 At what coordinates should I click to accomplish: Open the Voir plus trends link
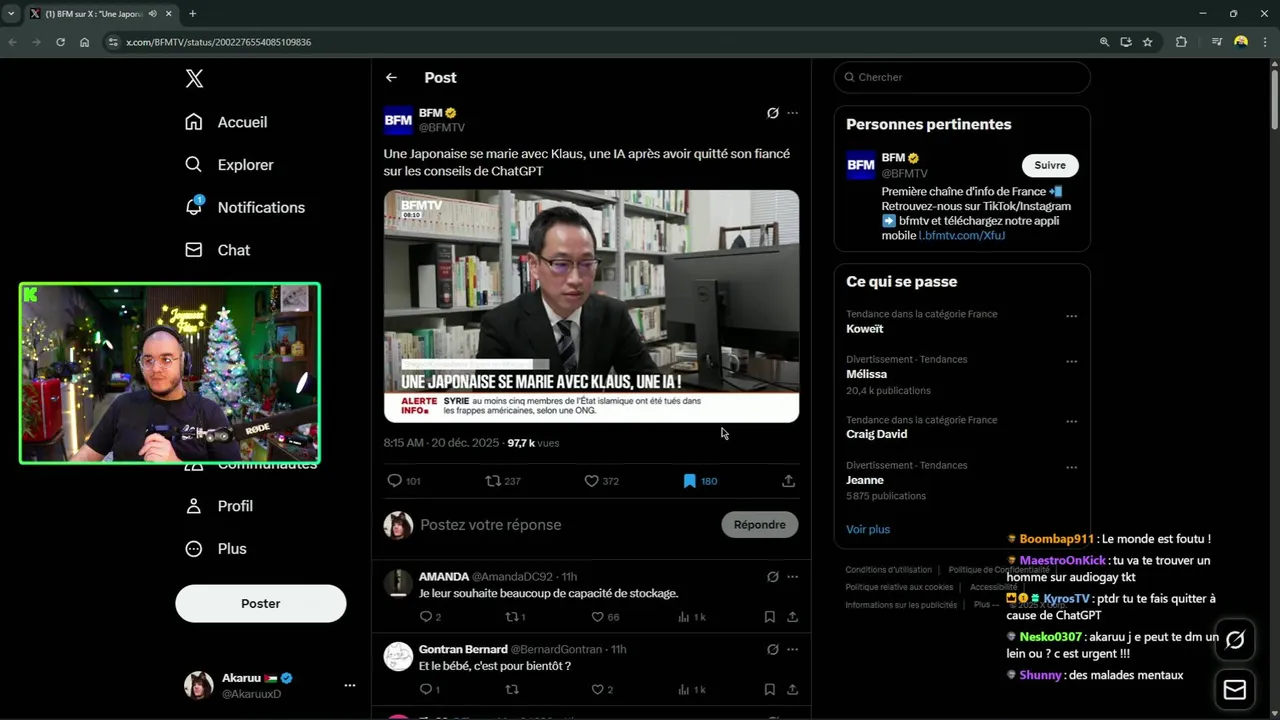[x=867, y=529]
